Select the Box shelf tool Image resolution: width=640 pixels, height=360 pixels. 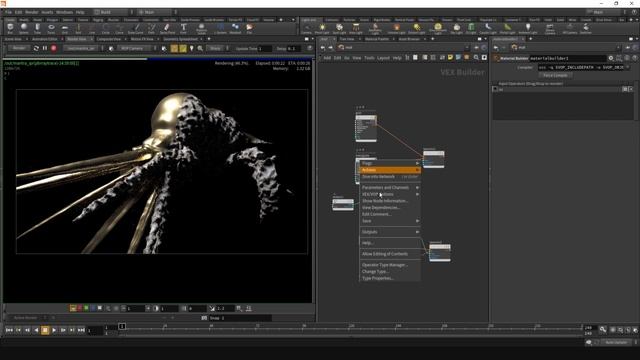point(10,29)
